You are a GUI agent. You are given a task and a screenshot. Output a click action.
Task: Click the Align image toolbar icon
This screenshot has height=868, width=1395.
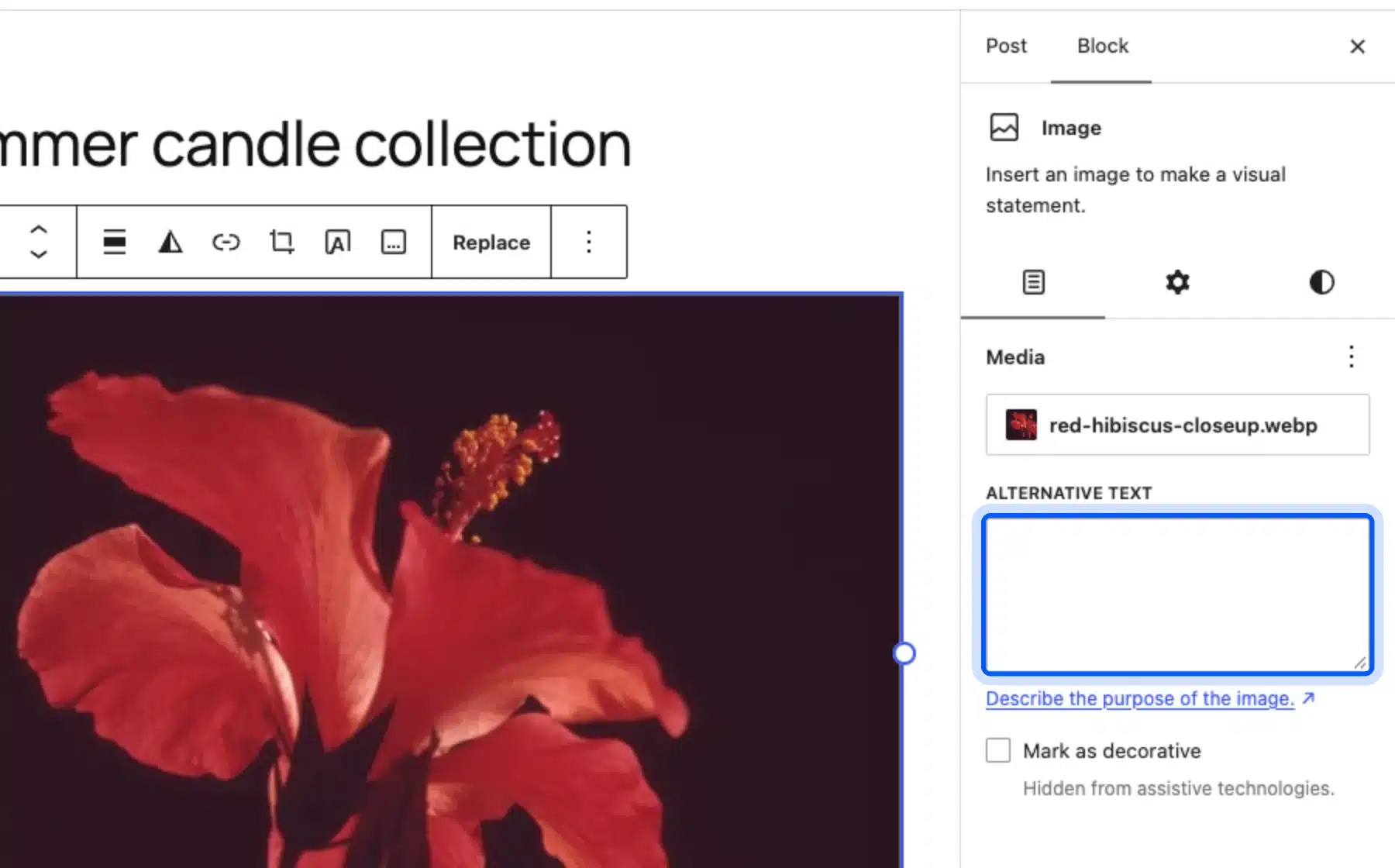[x=115, y=243]
